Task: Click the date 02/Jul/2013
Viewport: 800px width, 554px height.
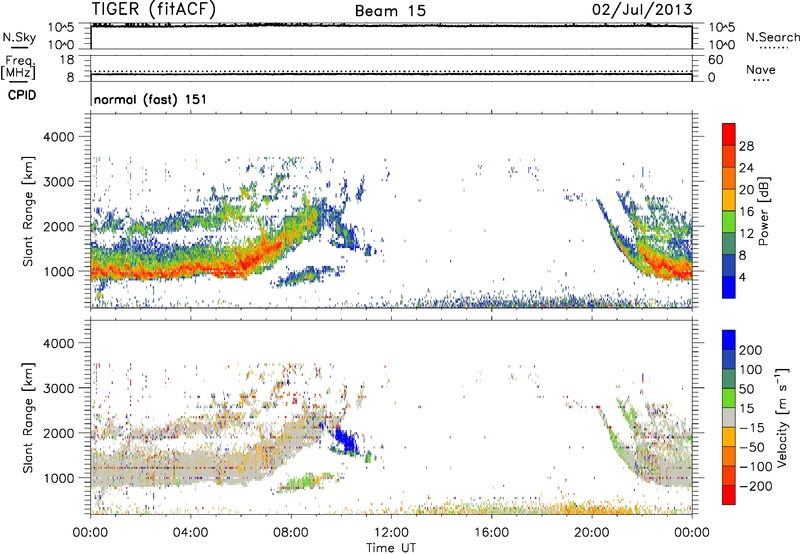Action: point(642,10)
